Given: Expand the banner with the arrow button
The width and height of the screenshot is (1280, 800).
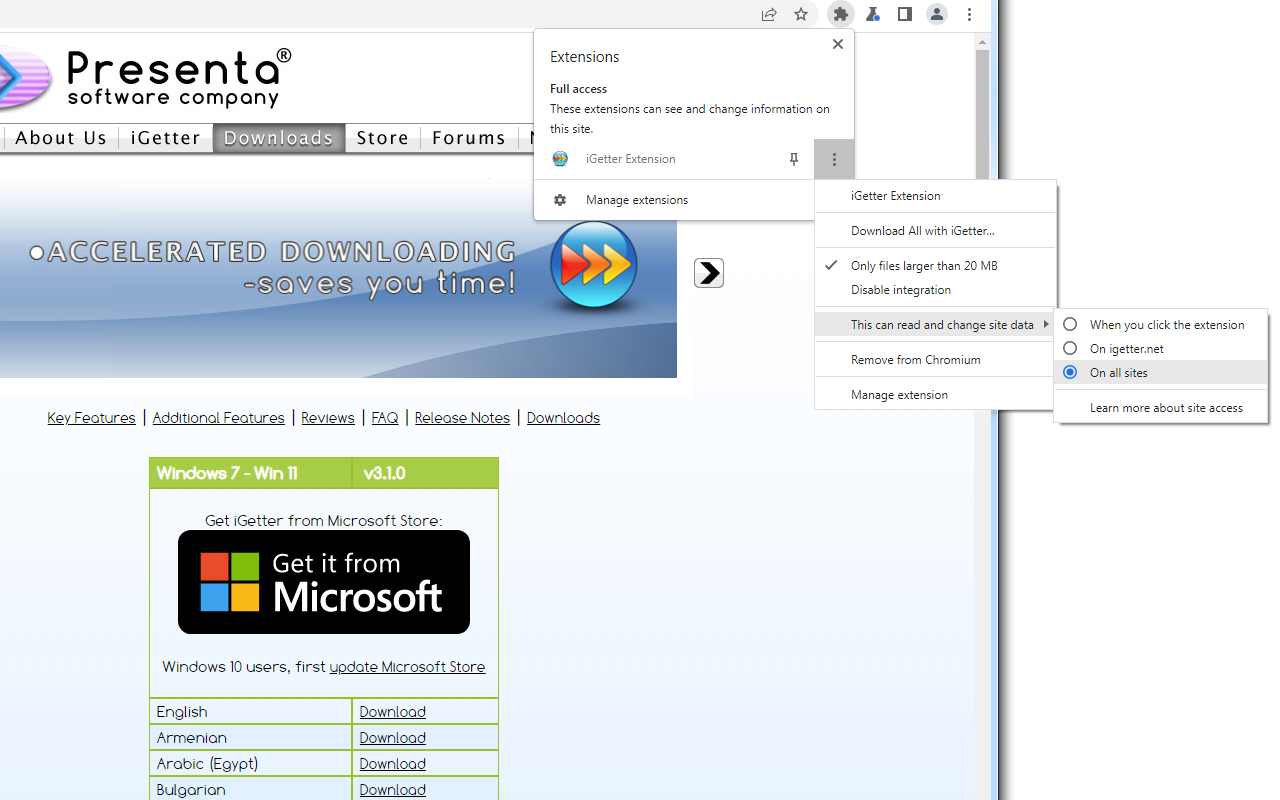Looking at the screenshot, I should 708,272.
